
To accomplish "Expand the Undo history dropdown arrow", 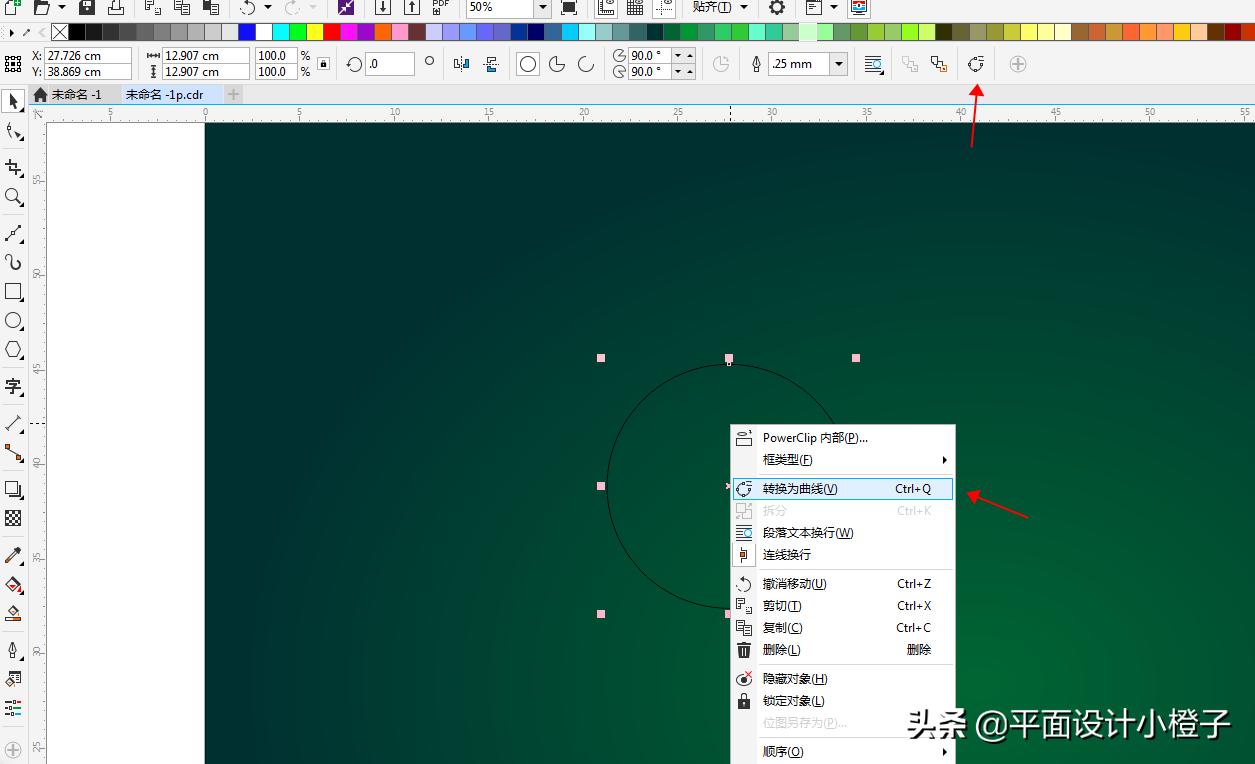I will [x=268, y=8].
